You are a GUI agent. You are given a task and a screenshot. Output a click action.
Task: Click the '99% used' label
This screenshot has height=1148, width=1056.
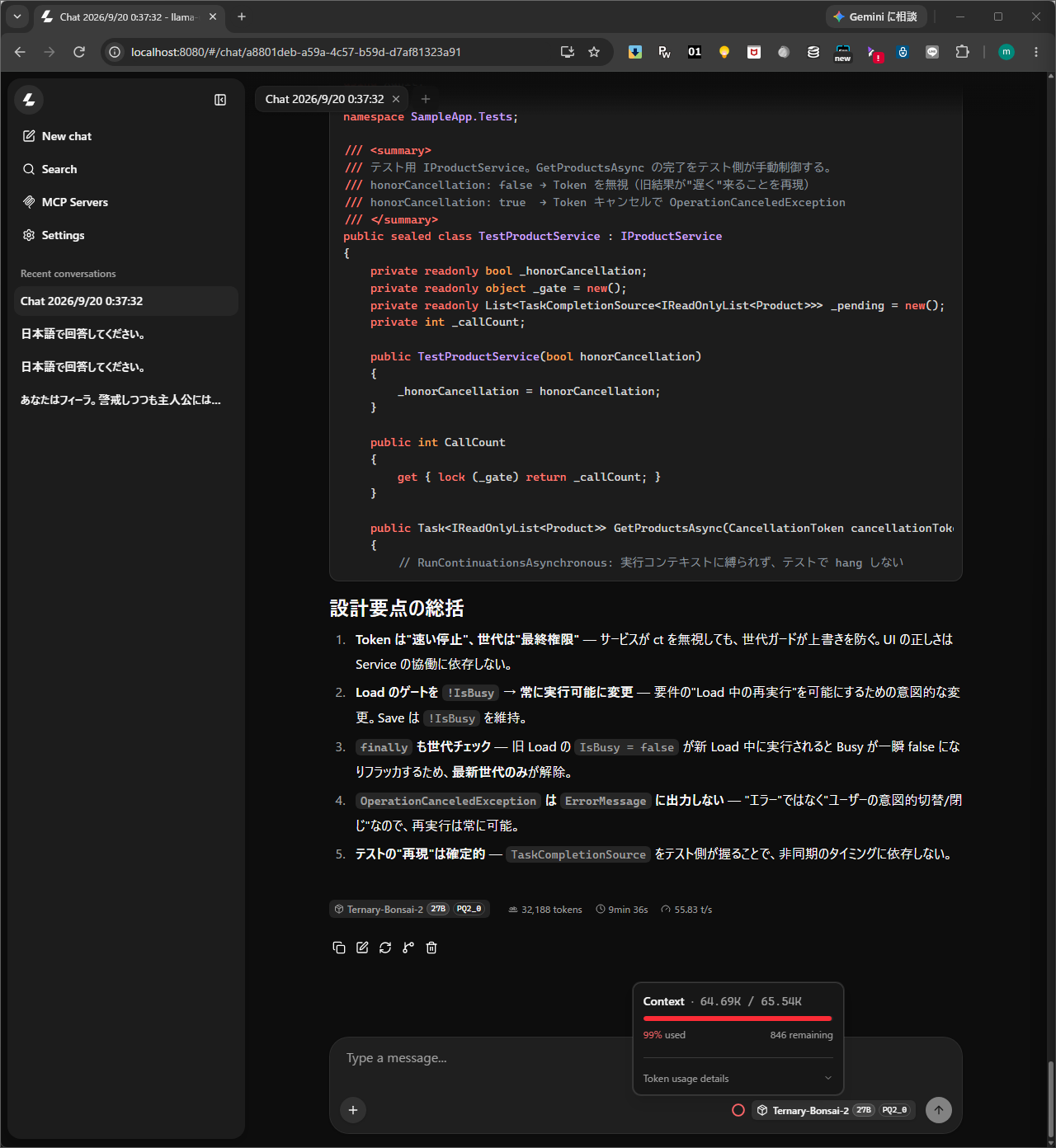664,1035
